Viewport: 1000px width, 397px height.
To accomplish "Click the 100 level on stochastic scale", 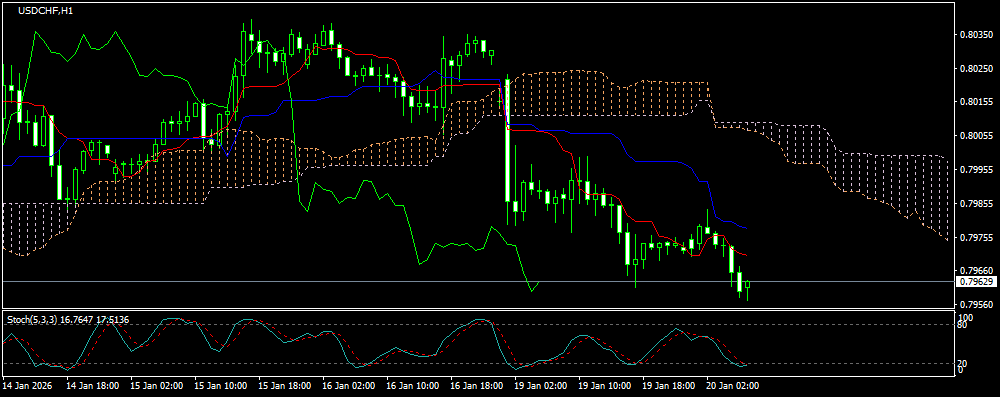I will point(966,317).
